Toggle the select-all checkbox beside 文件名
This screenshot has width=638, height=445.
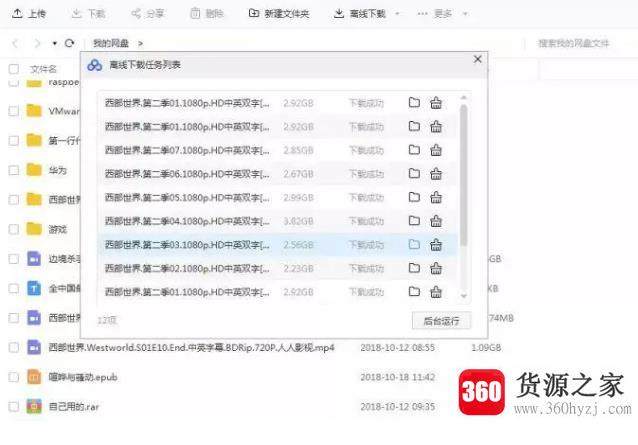(x=14, y=69)
